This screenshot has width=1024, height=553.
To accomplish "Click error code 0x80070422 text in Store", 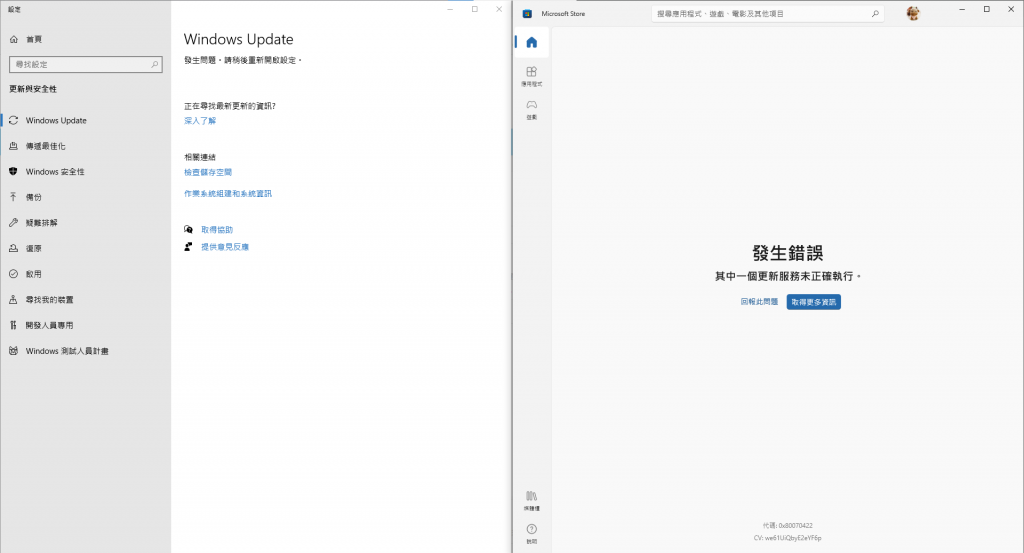I will pos(788,526).
